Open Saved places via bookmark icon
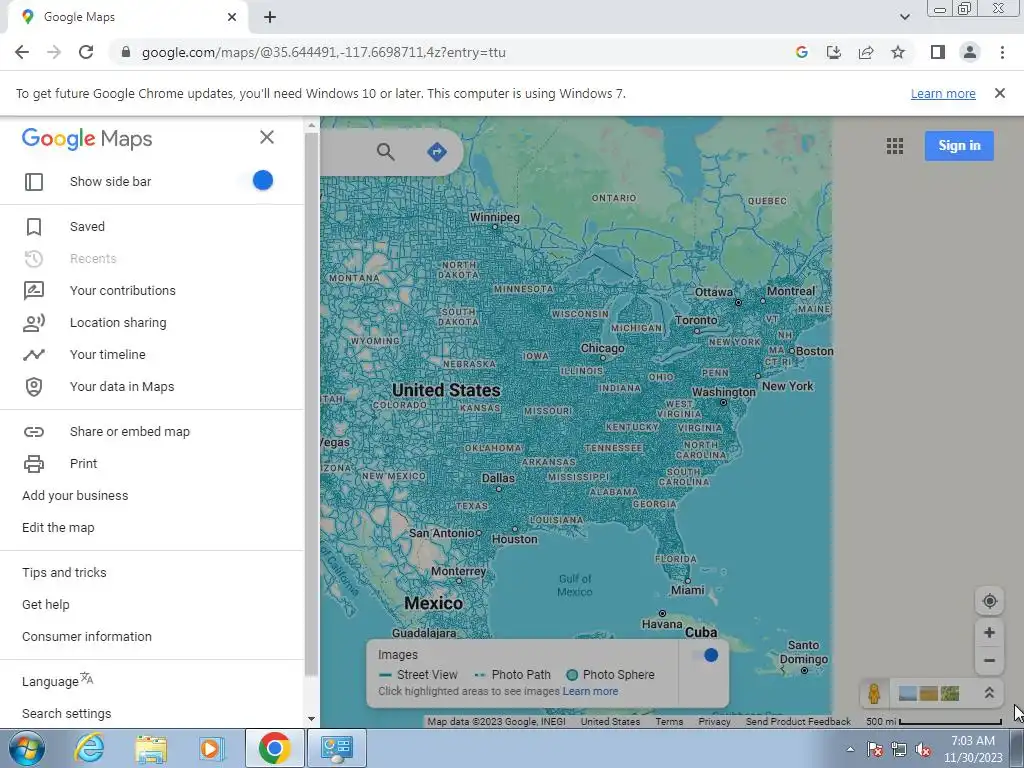This screenshot has height=768, width=1024. point(34,227)
